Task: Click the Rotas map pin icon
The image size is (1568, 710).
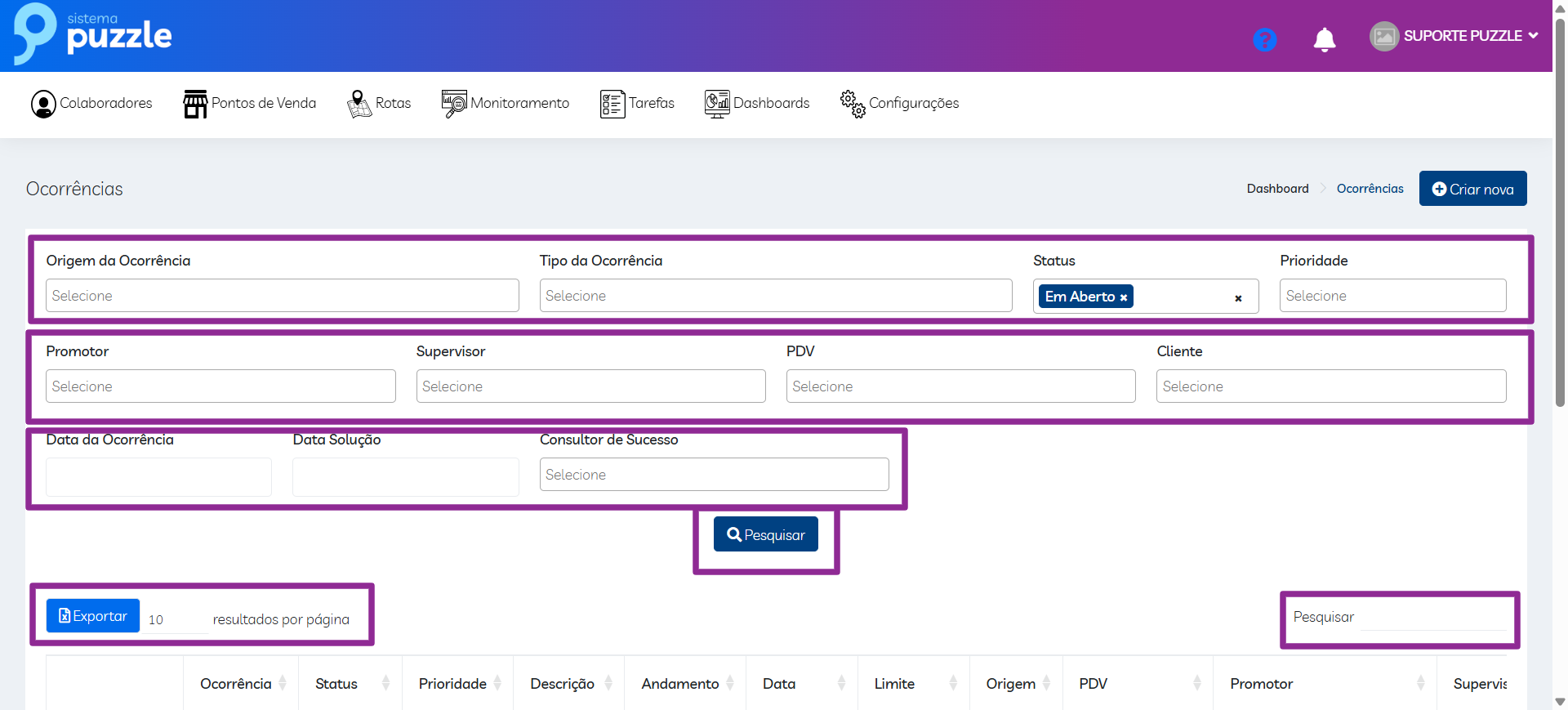Action: click(x=359, y=104)
